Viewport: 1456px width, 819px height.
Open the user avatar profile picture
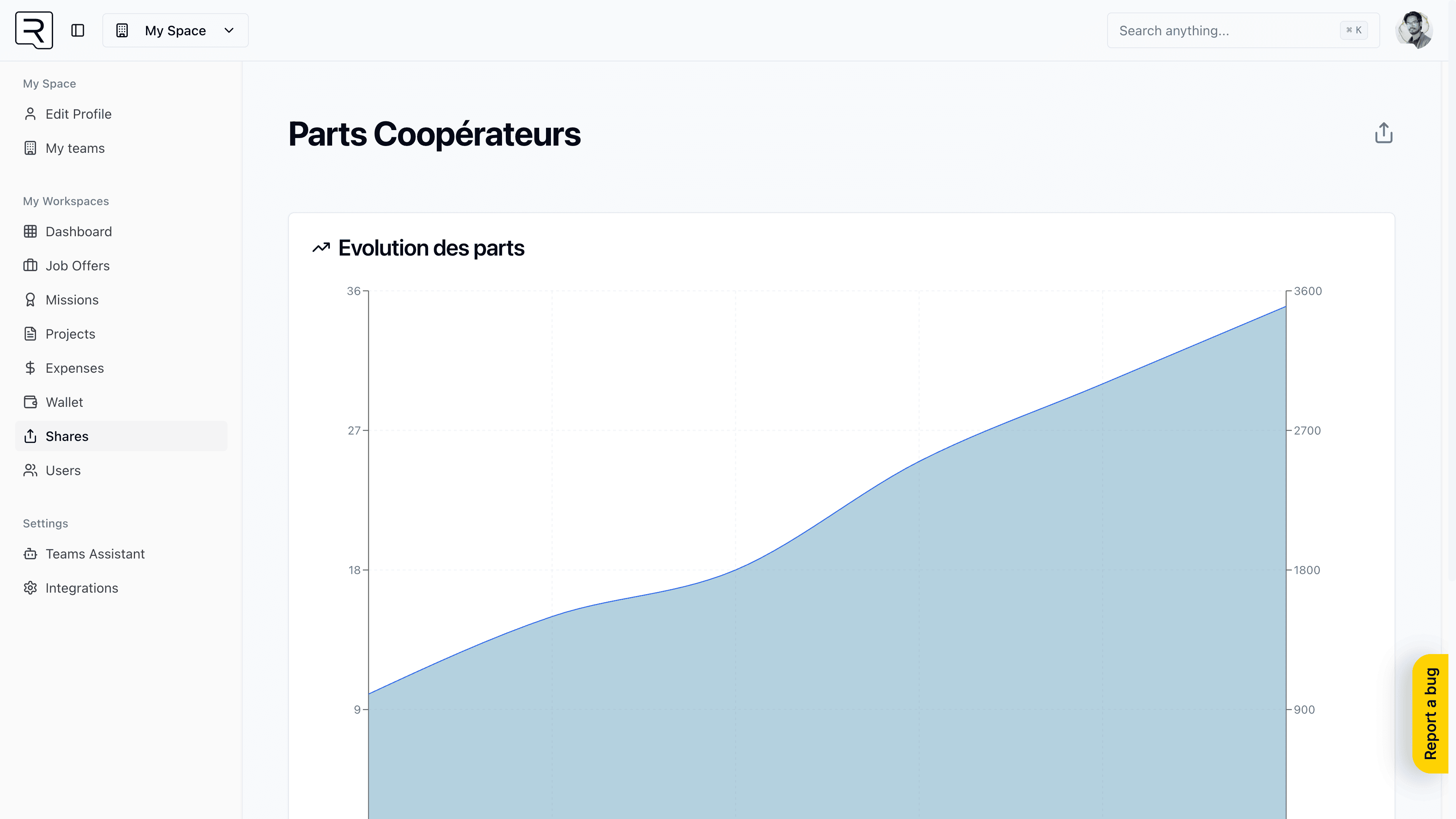pyautogui.click(x=1414, y=30)
